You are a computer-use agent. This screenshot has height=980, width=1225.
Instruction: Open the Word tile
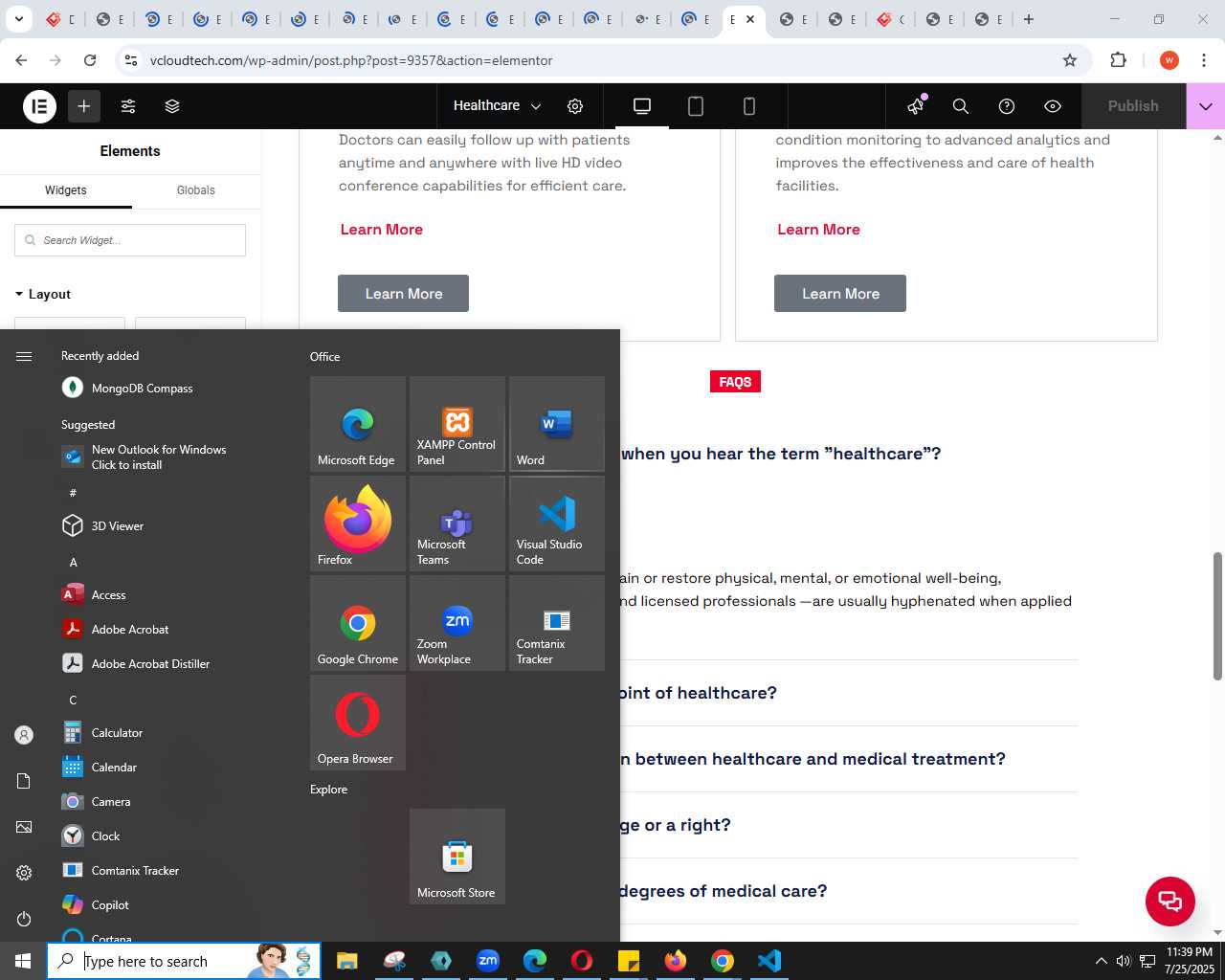pyautogui.click(x=557, y=424)
